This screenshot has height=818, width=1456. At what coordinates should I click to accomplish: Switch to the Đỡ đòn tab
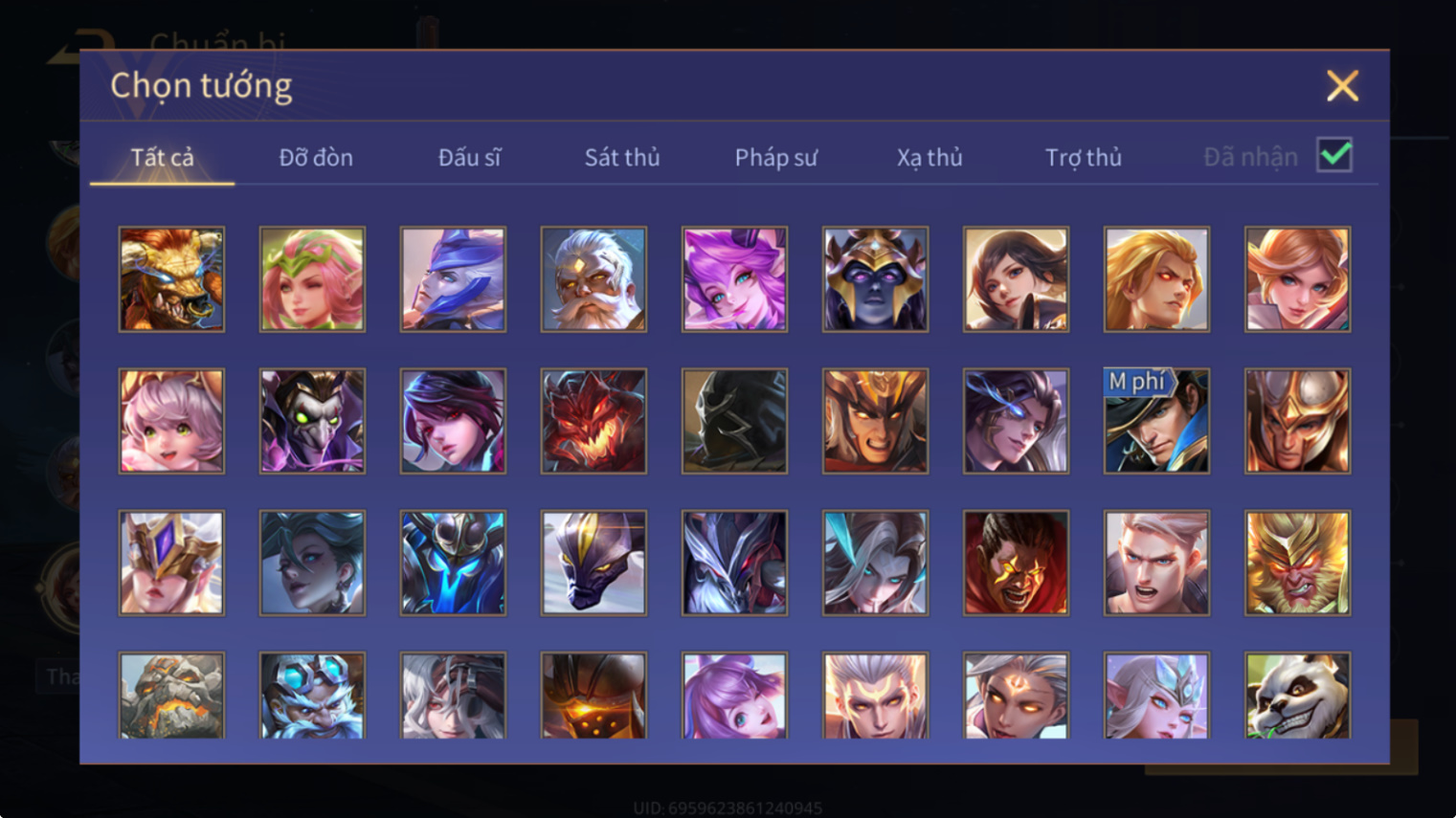(316, 157)
